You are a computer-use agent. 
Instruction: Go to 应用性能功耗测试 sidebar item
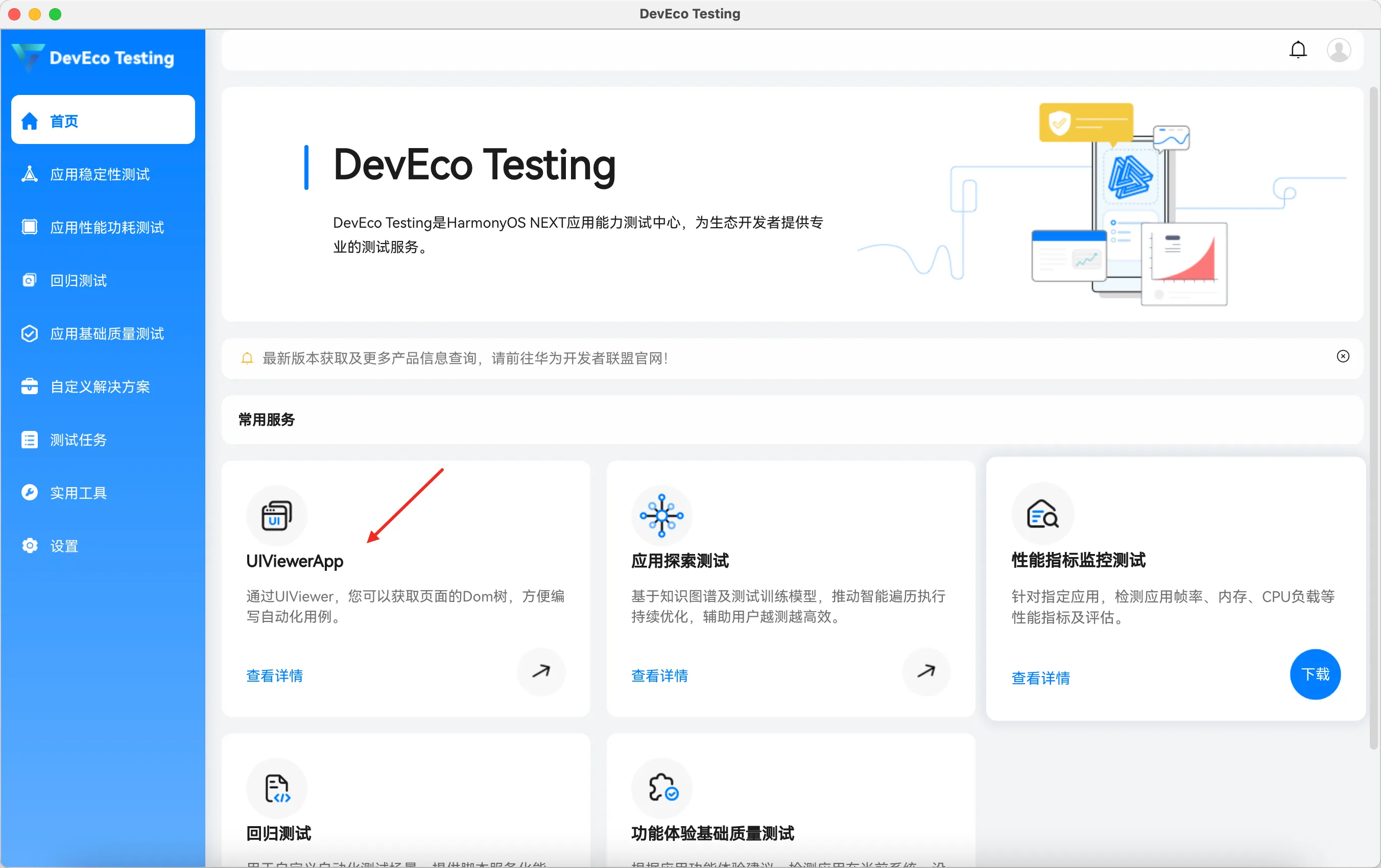click(107, 228)
